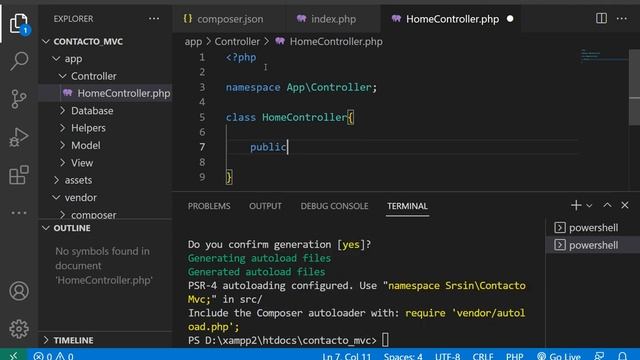Open the Debug Console tab
Viewport: 640px width, 360px height.
pos(334,206)
